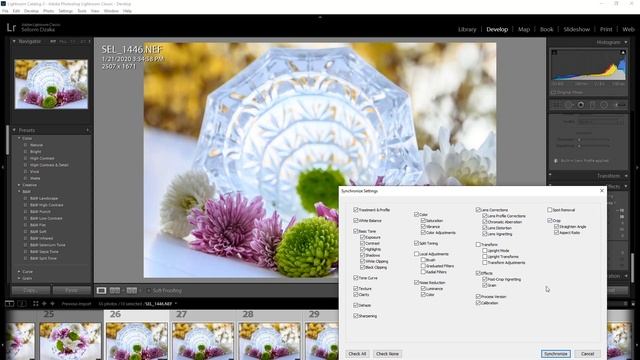Screen dimensions: 640x360
Task: Toggle the Sharpening checkbox
Action: 356,316
